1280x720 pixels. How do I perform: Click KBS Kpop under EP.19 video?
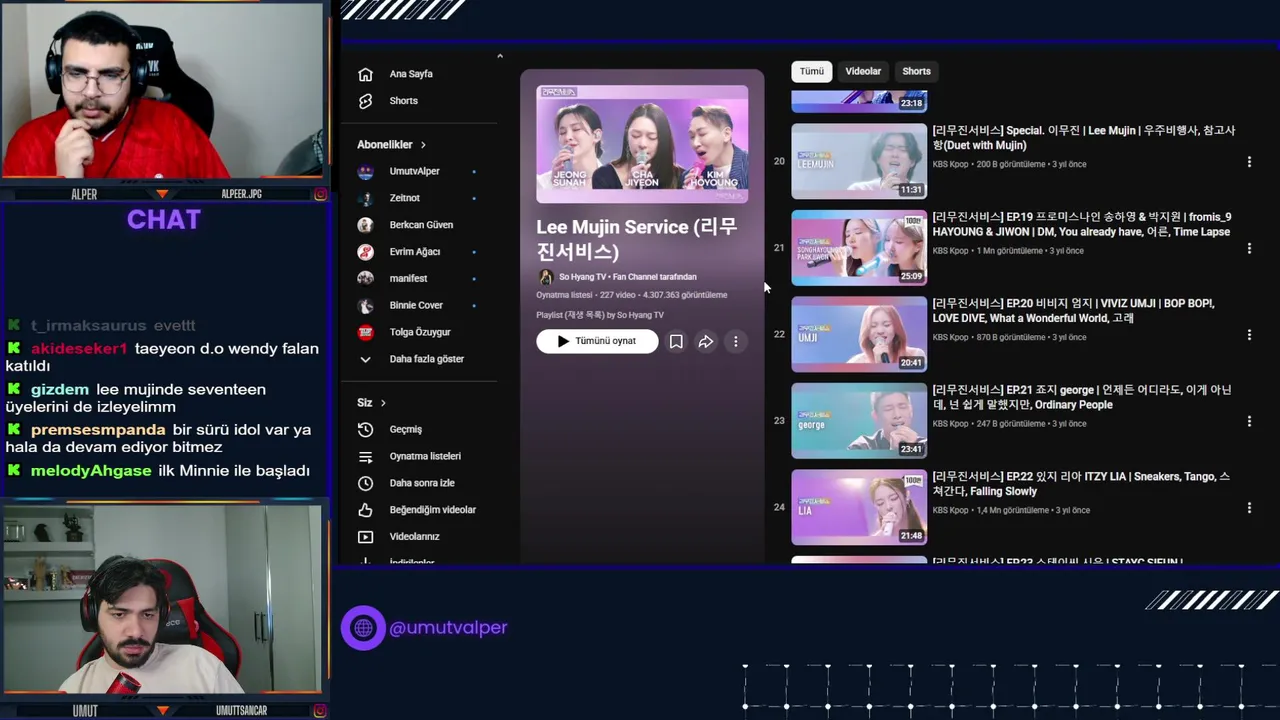[x=950, y=251]
